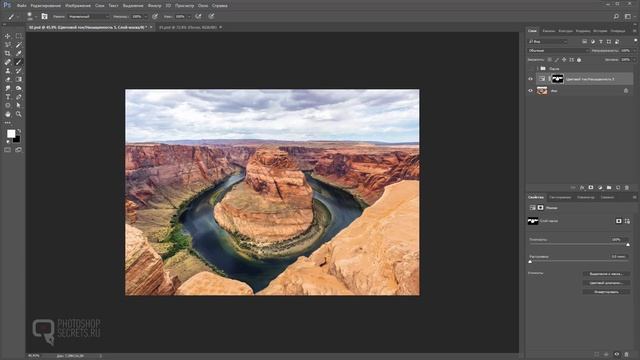
Task: Open layer filter type dropdown
Action: pos(547,42)
